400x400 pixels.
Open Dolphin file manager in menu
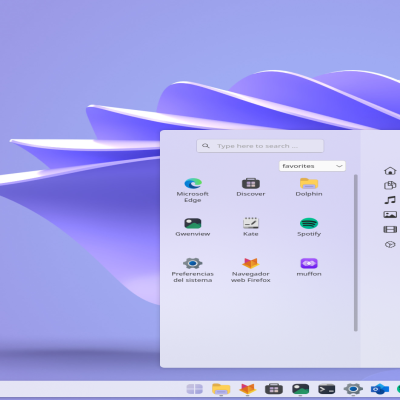pos(309,187)
